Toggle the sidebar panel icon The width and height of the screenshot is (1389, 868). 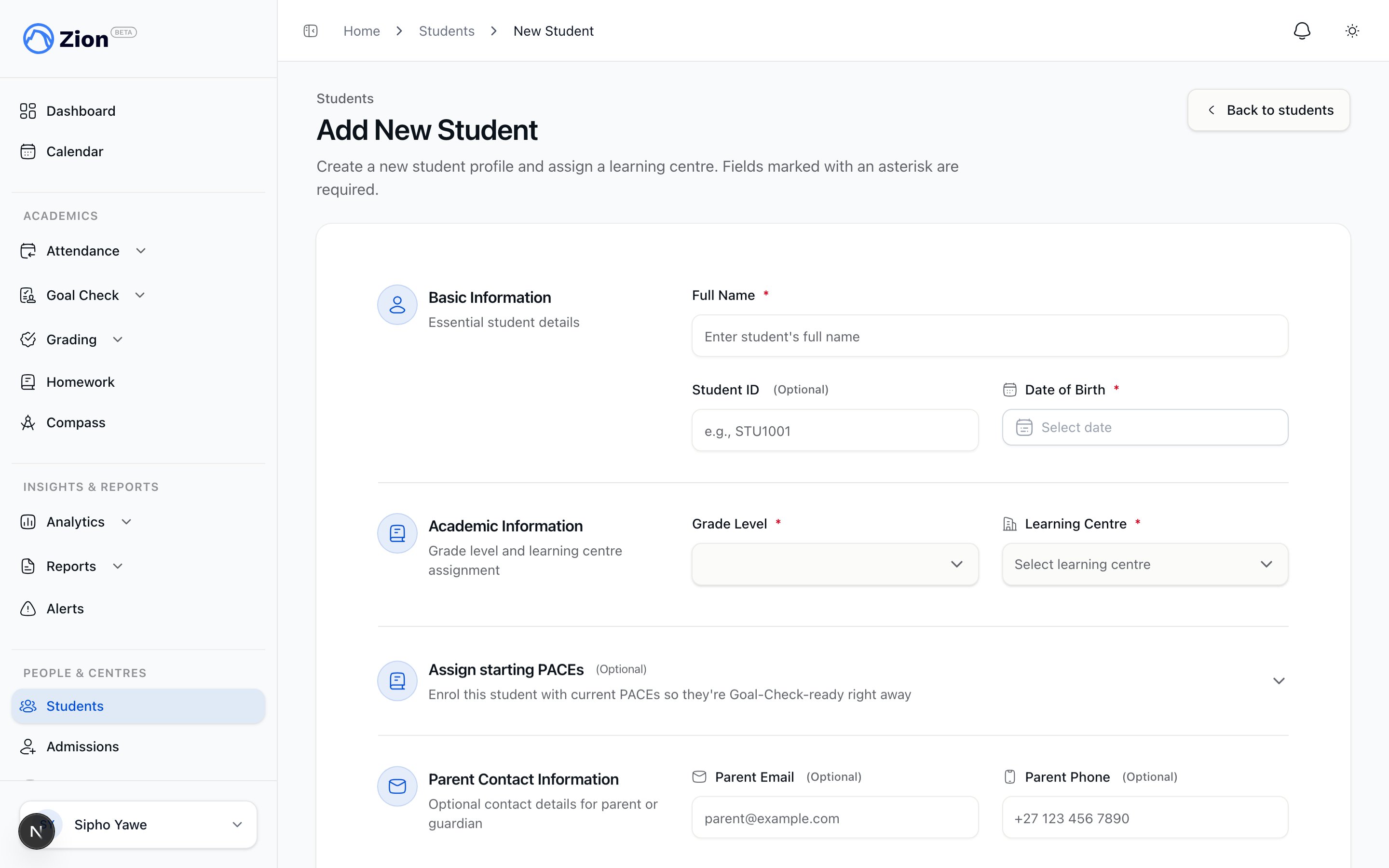[x=311, y=31]
